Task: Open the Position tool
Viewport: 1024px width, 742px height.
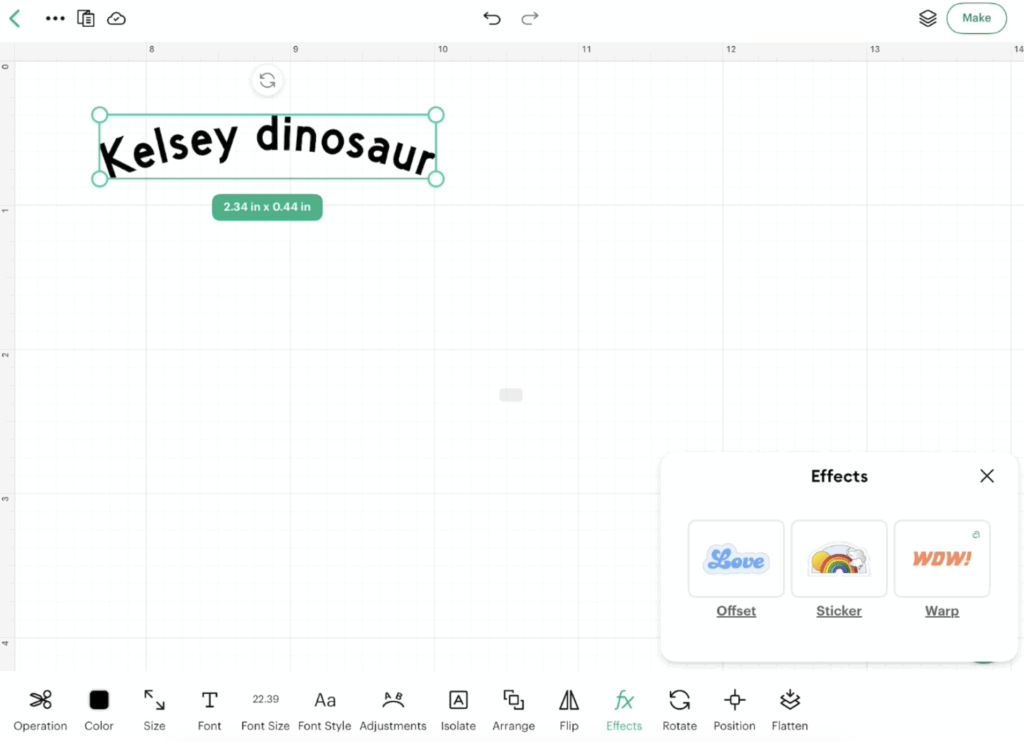Action: (735, 710)
